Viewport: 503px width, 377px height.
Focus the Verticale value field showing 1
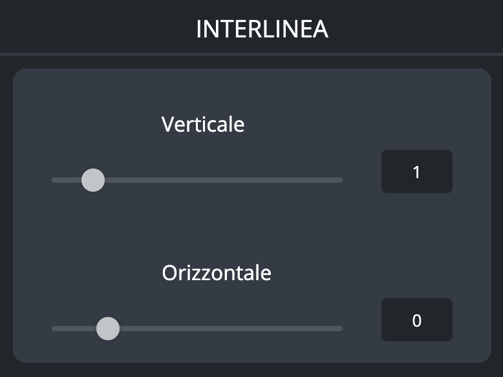(x=417, y=171)
